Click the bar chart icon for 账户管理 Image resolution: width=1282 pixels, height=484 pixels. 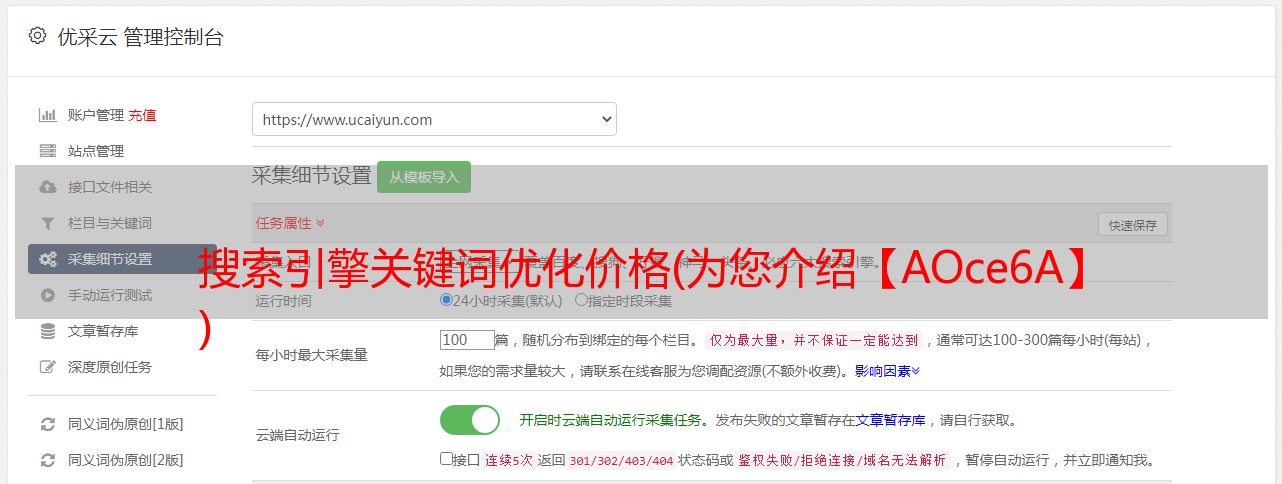[47, 115]
